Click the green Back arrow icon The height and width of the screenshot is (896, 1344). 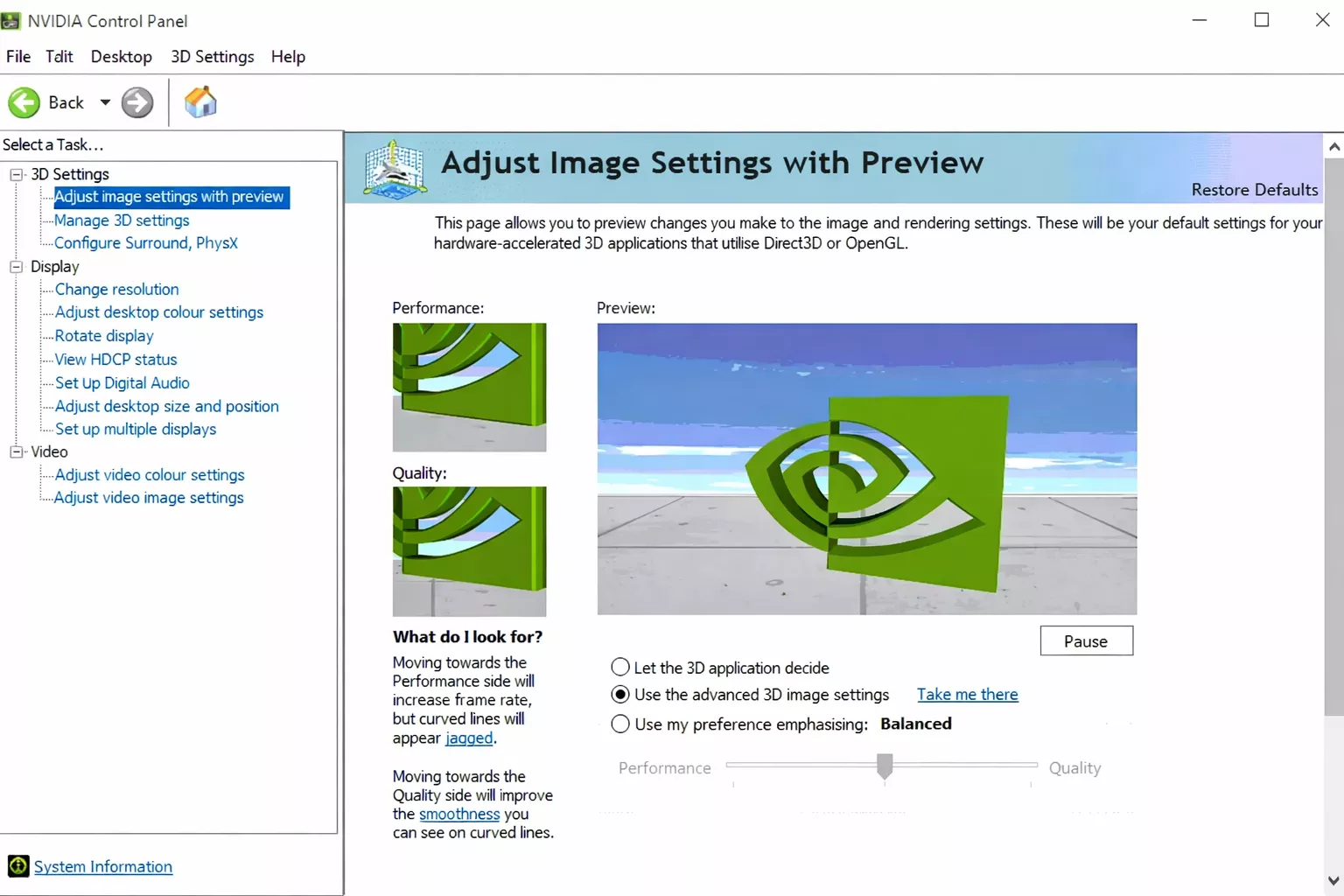click(24, 102)
